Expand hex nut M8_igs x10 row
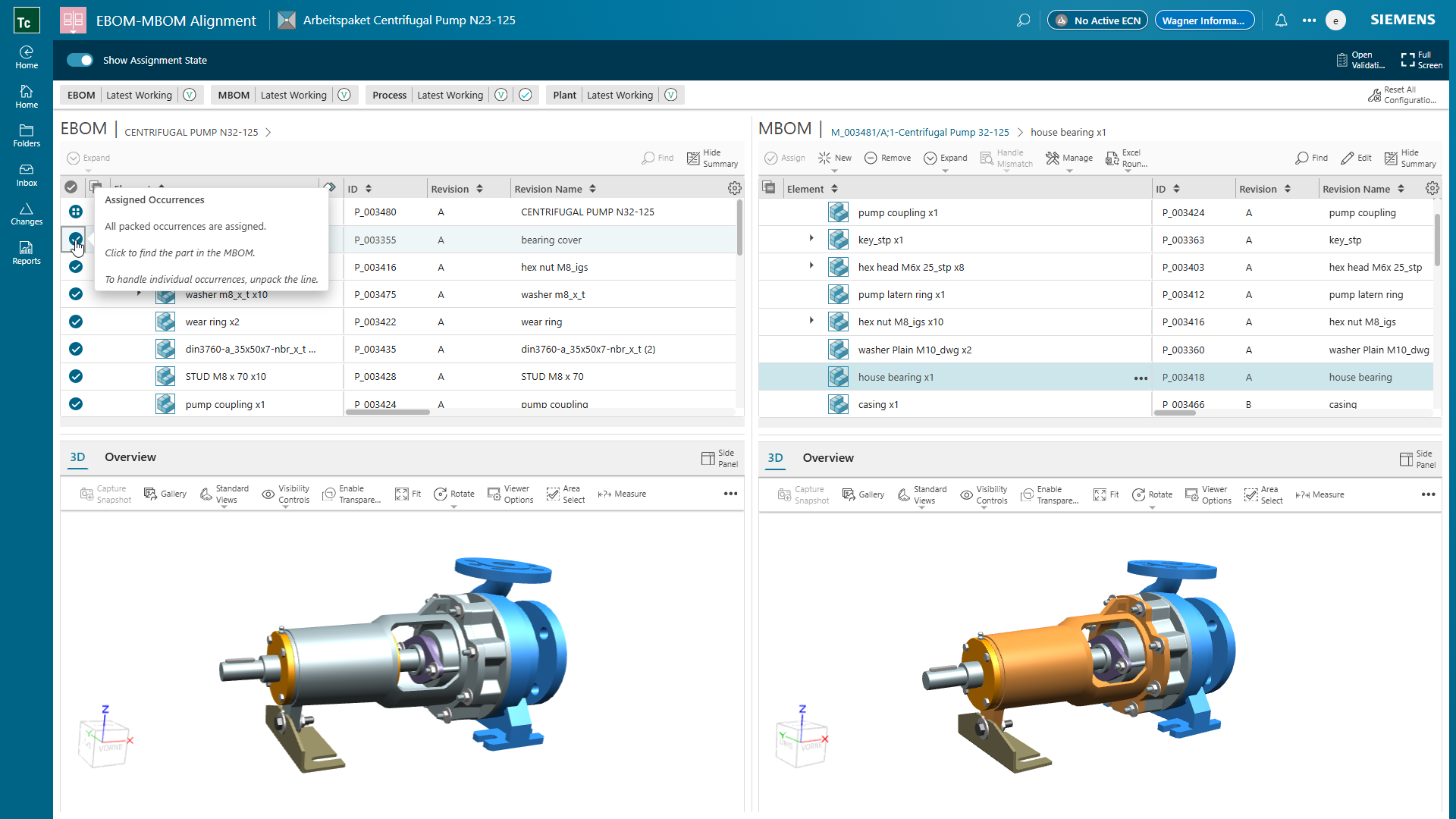The height and width of the screenshot is (819, 1456). (811, 321)
